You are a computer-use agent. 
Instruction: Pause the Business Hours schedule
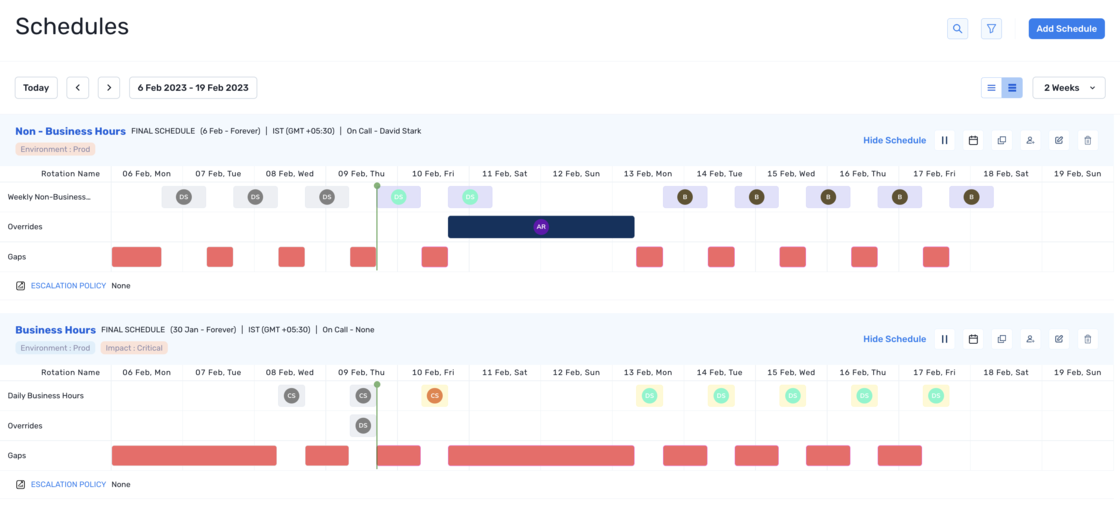[x=944, y=339]
